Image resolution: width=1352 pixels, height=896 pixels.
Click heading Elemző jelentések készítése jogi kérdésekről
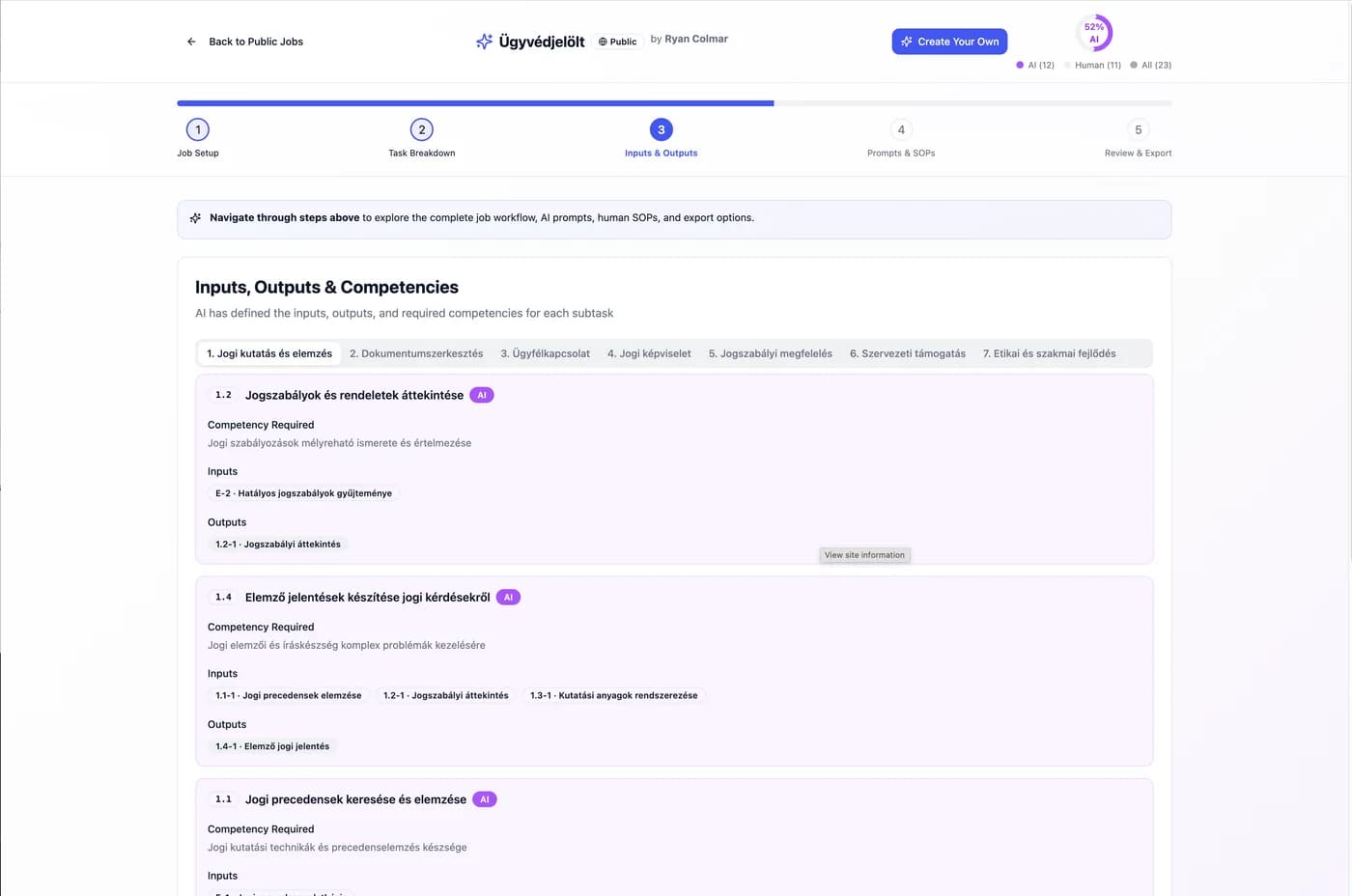368,598
